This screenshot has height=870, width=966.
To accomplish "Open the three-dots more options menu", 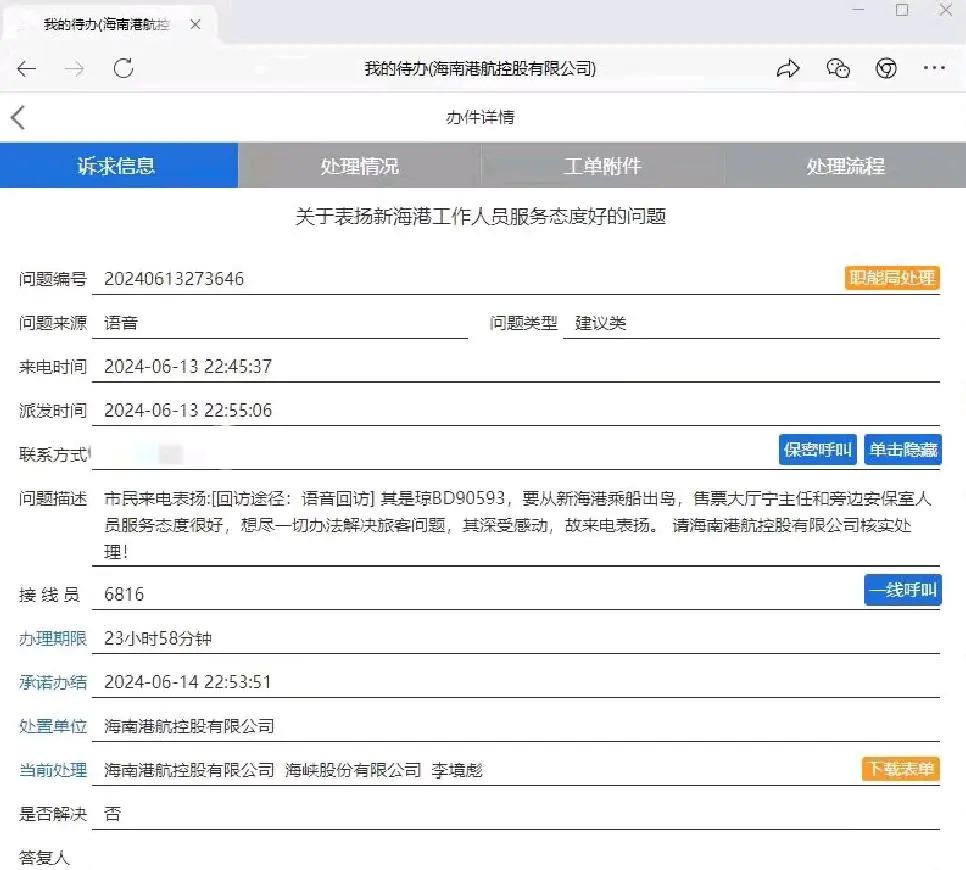I will 934,69.
